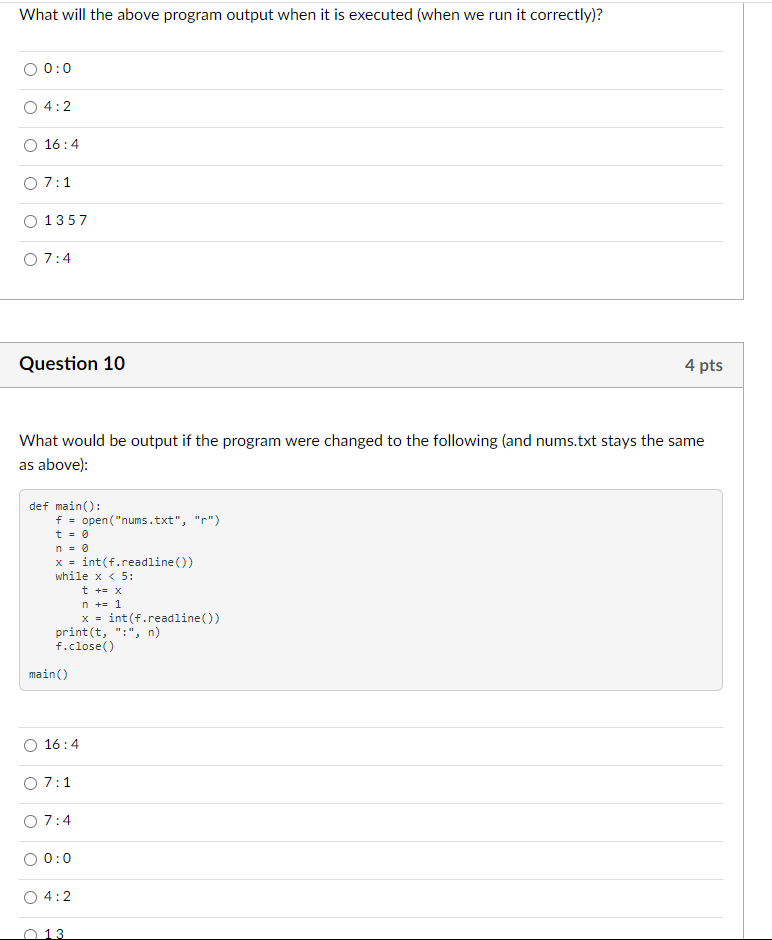Screen dimensions: 772x940
Task: Choose the 4:2 option in the first question
Action: (x=30, y=107)
